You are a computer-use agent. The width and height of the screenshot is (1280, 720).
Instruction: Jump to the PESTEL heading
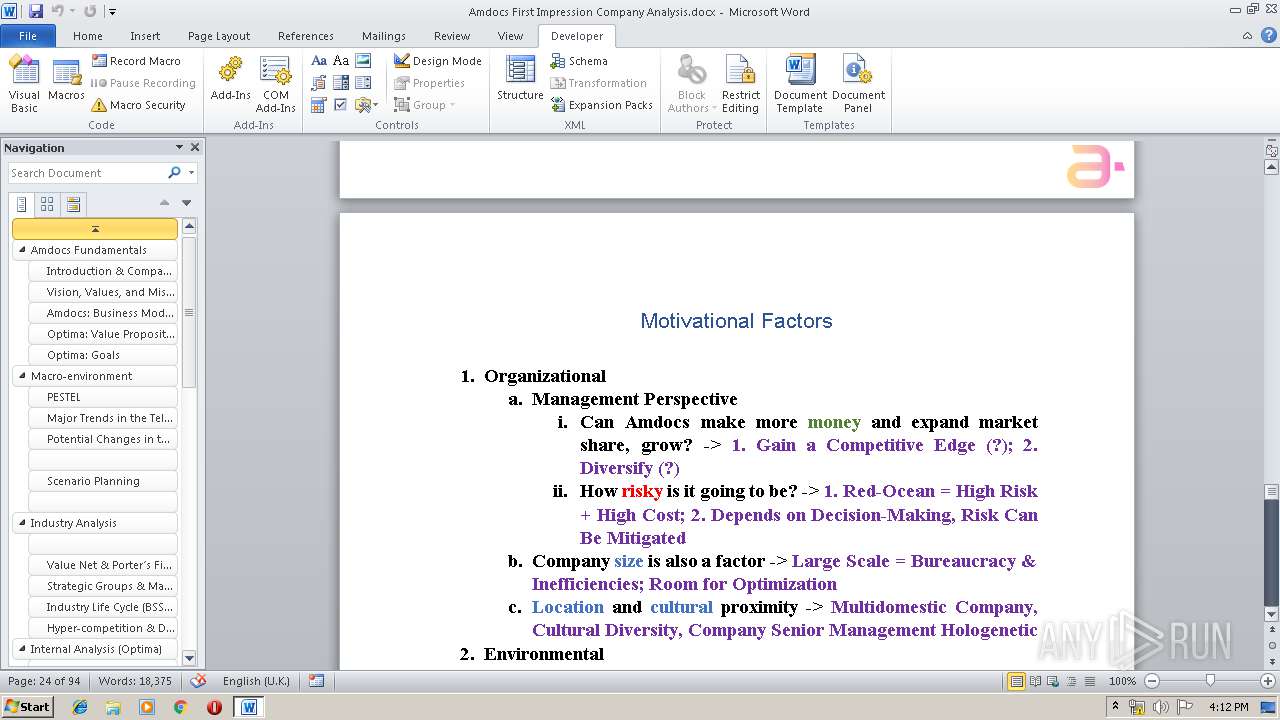pos(103,397)
